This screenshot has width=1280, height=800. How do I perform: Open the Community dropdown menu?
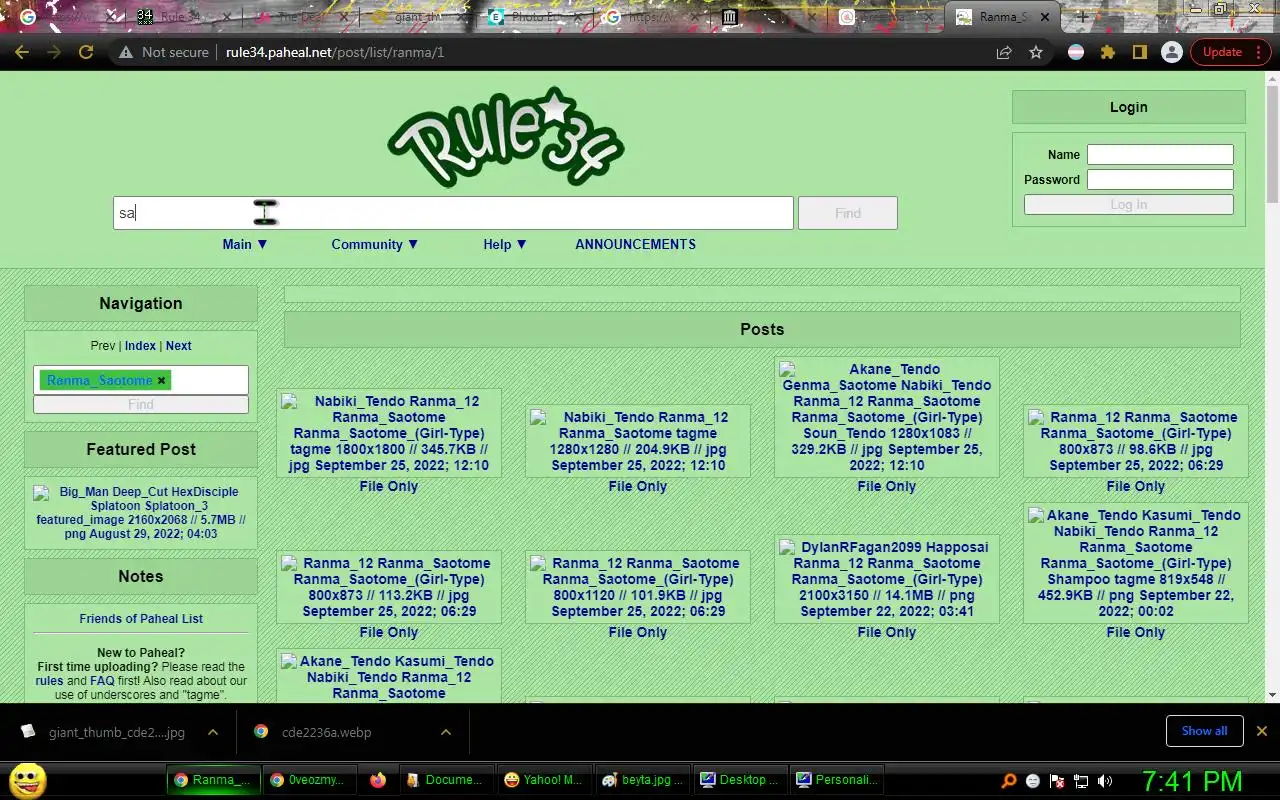pyautogui.click(x=375, y=244)
